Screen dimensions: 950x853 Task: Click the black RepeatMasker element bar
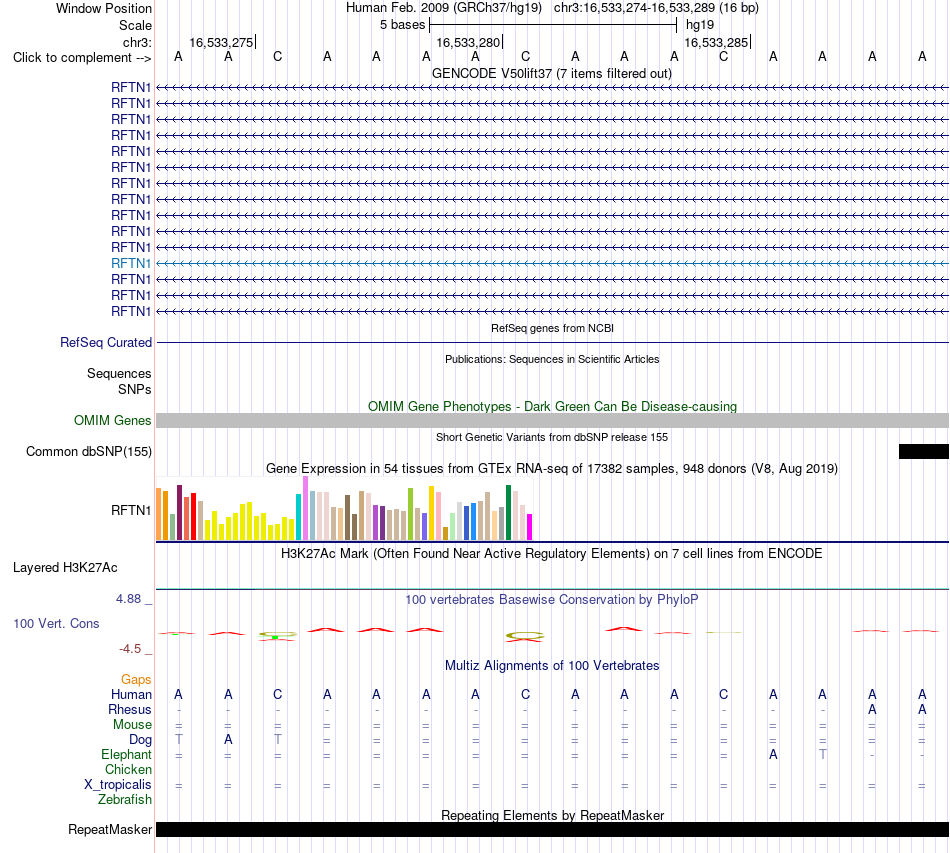point(552,829)
